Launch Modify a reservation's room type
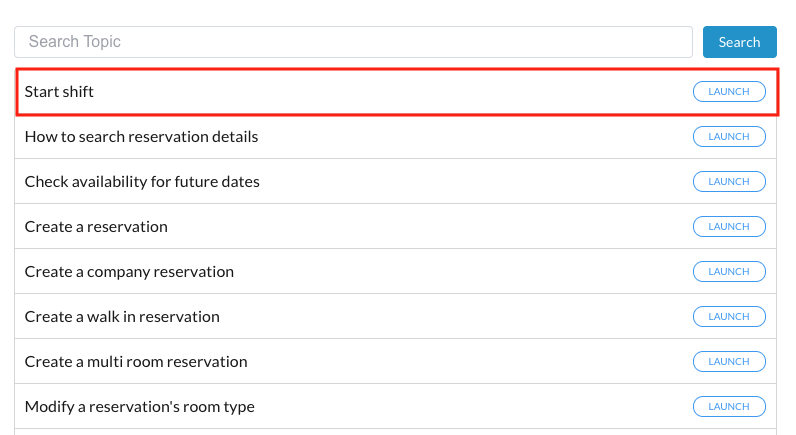Viewport: 796px width, 435px height. 729,407
